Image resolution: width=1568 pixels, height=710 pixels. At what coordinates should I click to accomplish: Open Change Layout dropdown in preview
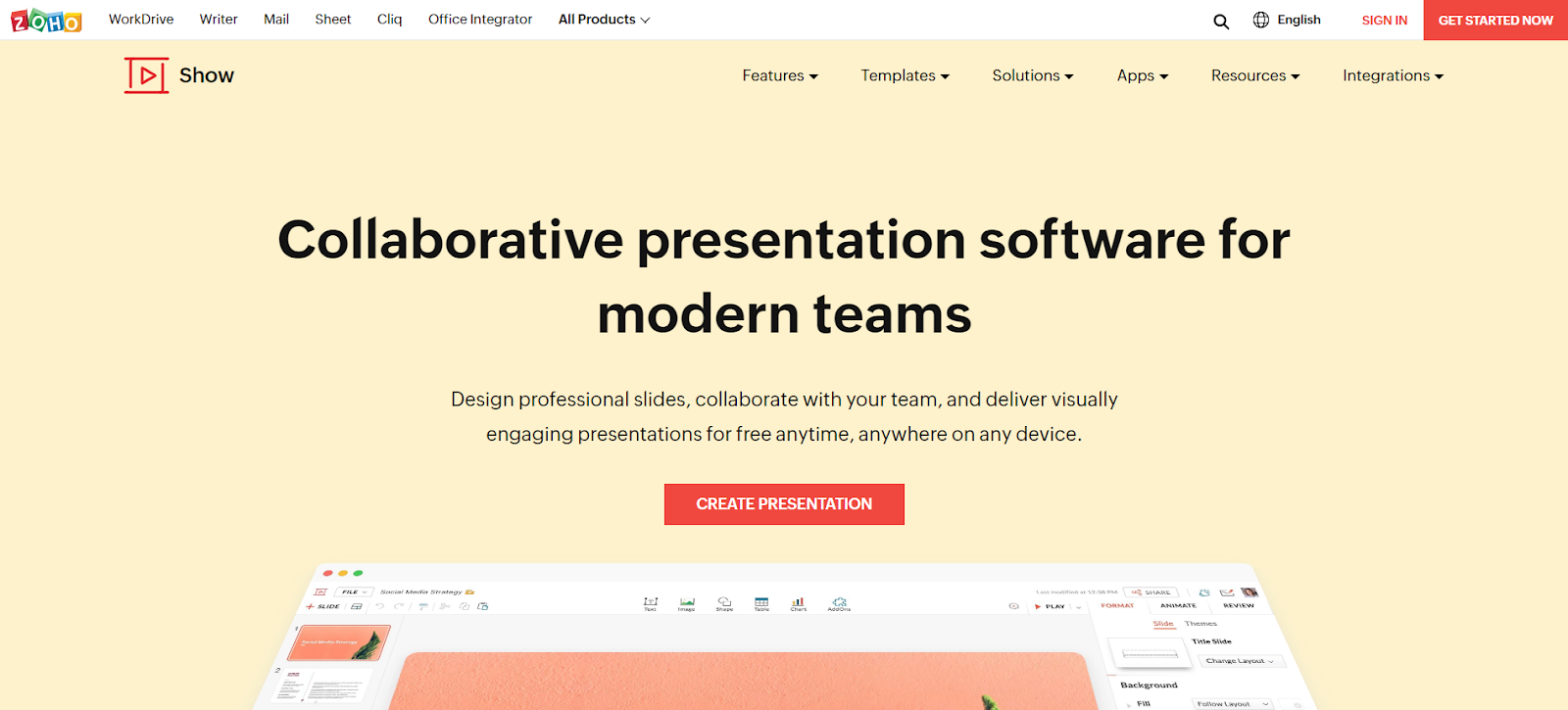(1240, 661)
